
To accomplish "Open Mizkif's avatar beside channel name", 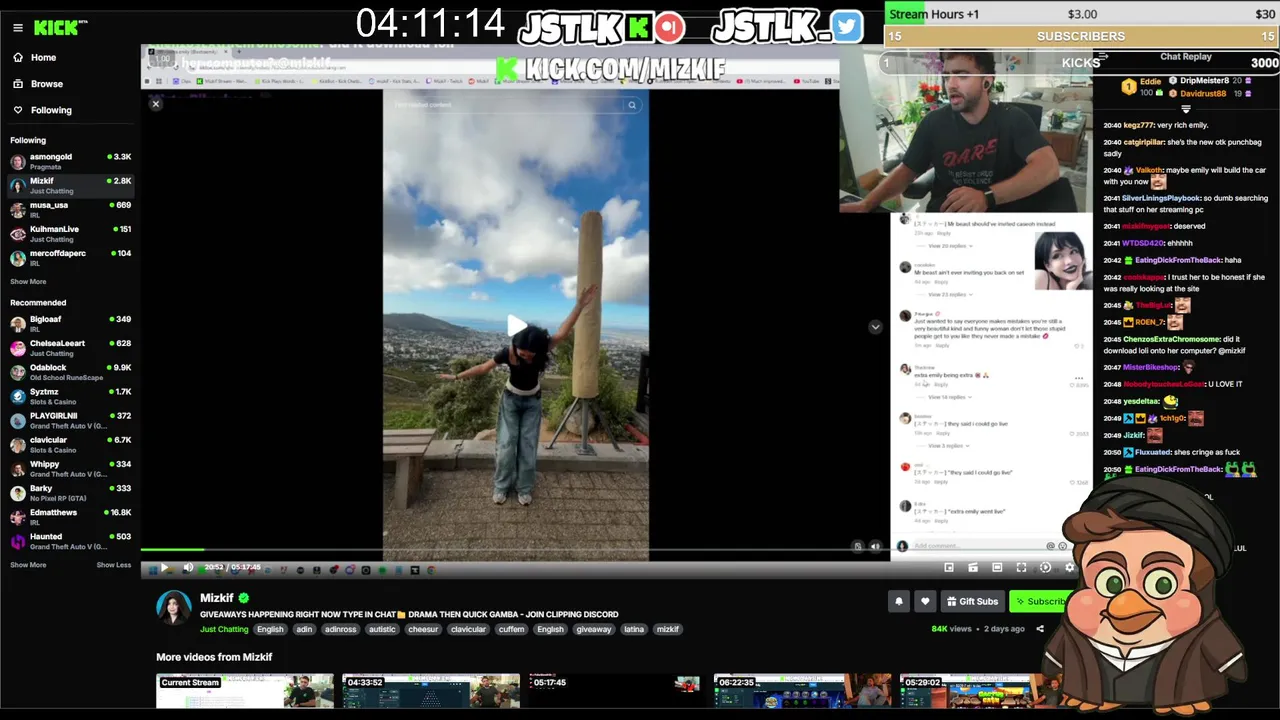I will coord(174,607).
